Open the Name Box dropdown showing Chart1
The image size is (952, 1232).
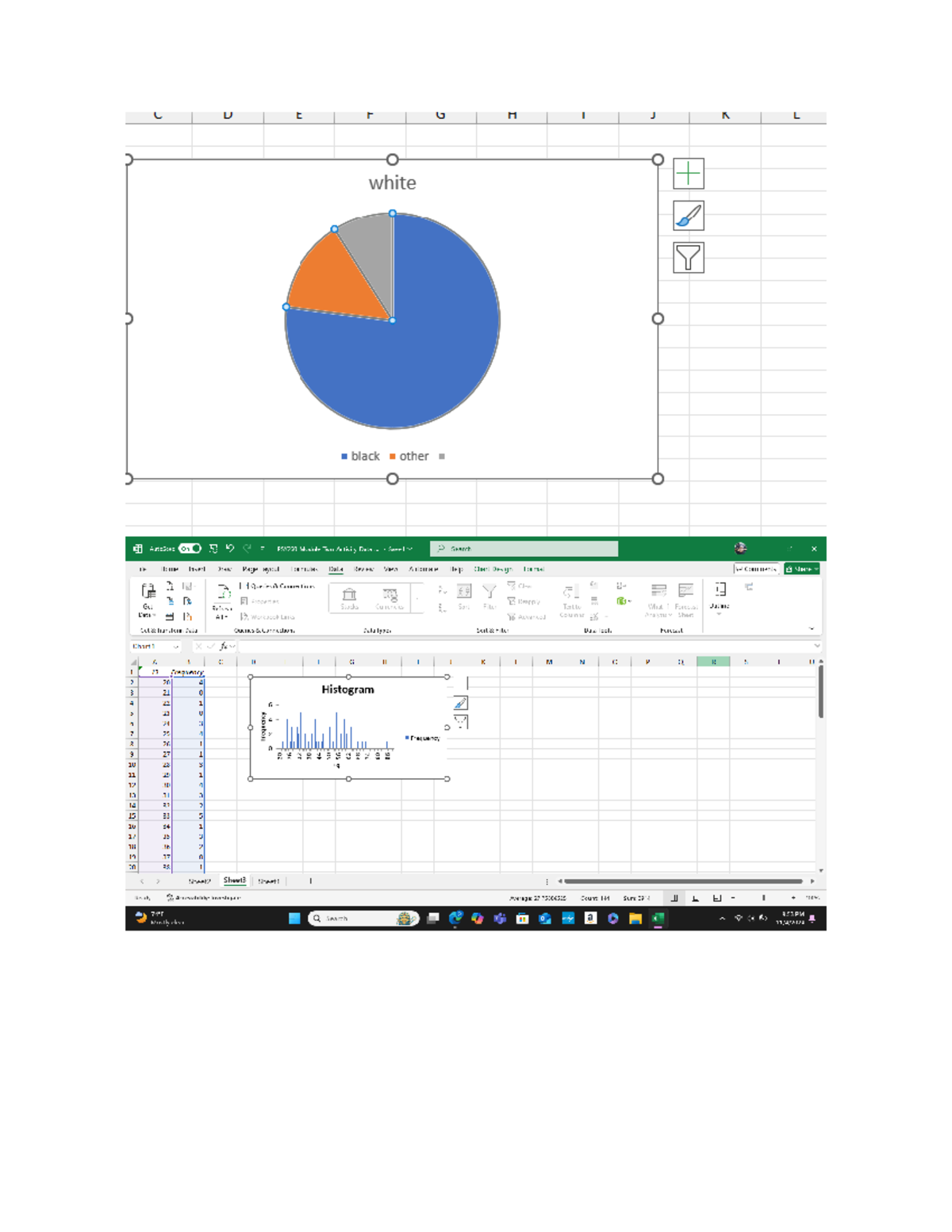point(176,647)
